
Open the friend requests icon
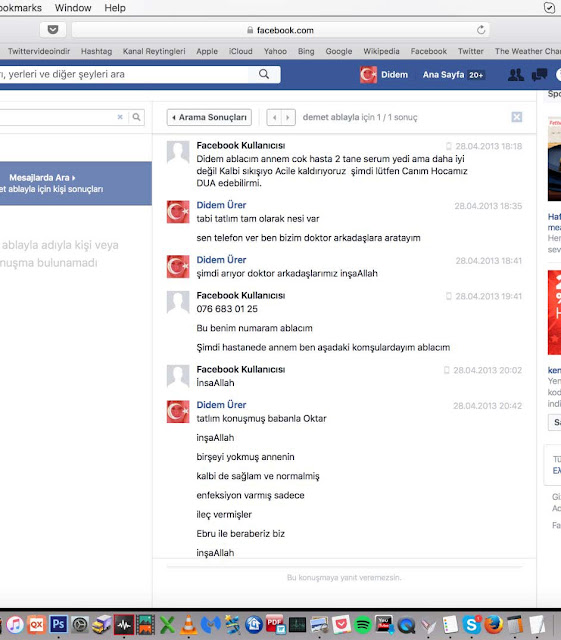tap(516, 75)
